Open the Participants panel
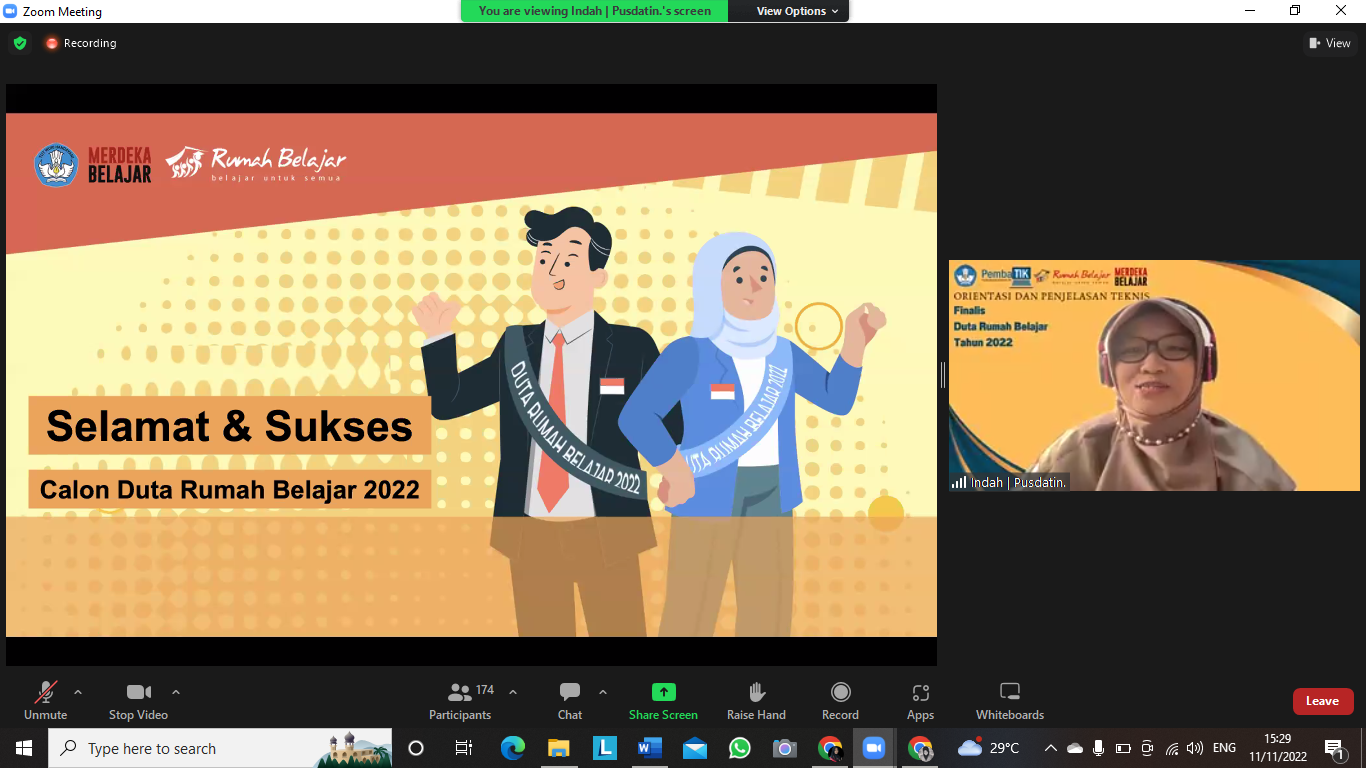The height and width of the screenshot is (768, 1366). [460, 701]
